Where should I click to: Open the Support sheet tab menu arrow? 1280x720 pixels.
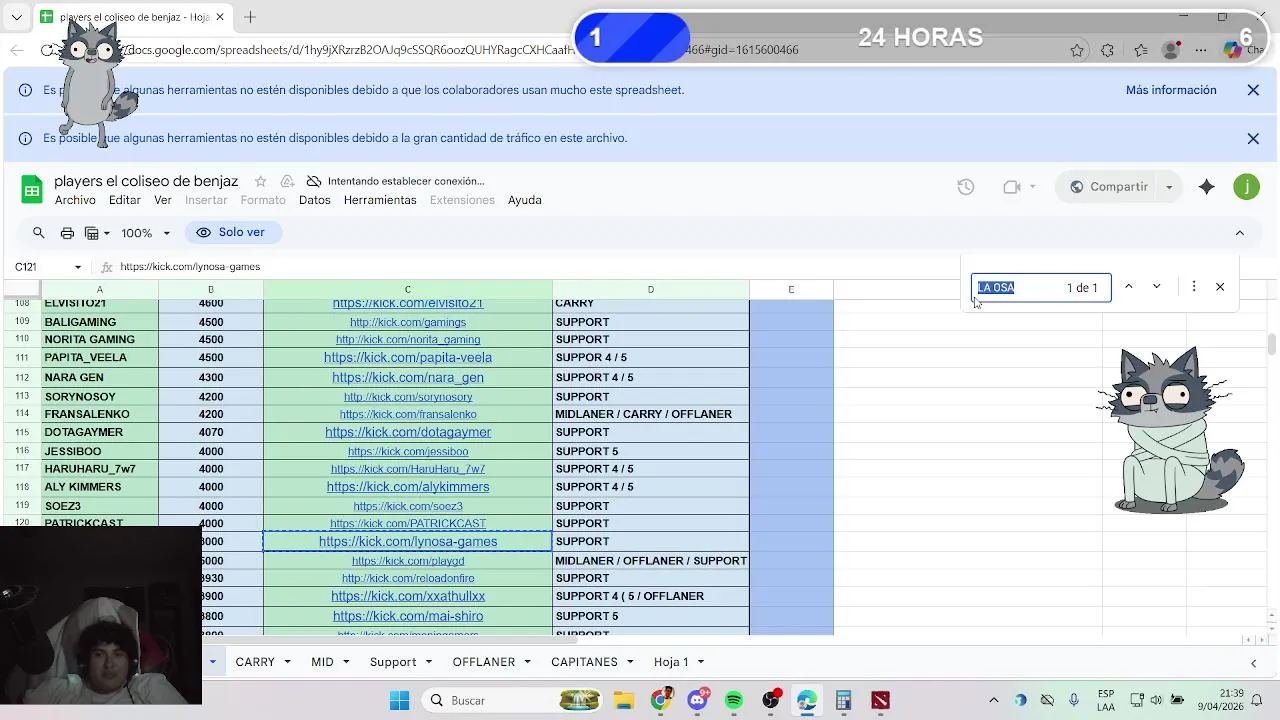tap(428, 662)
